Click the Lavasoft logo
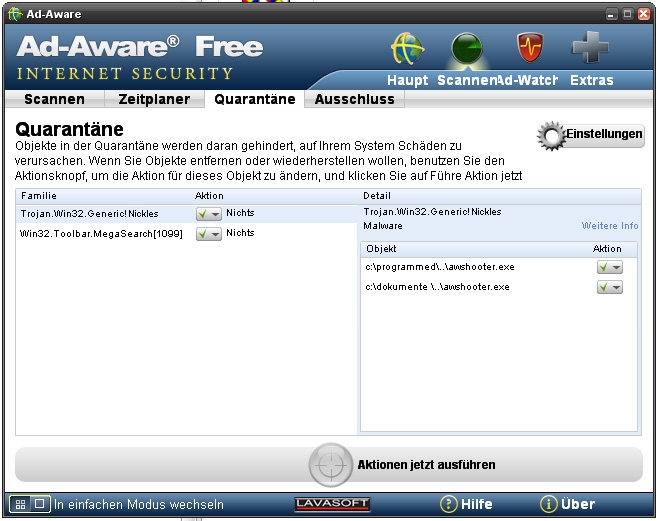 [332, 504]
